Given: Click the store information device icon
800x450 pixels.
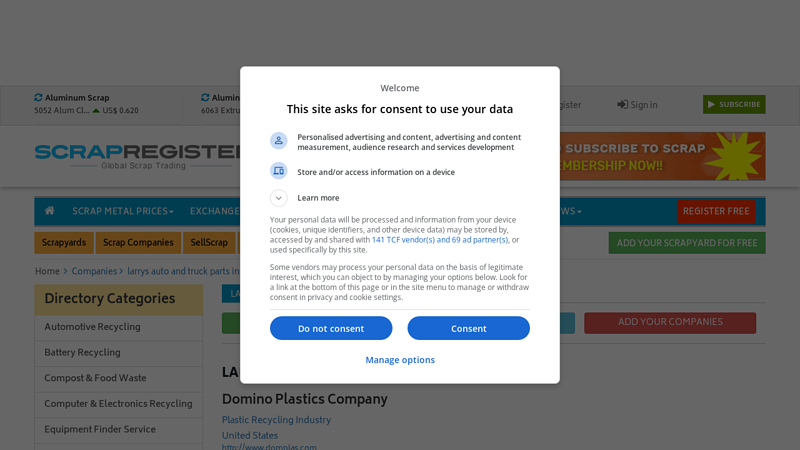Looking at the screenshot, I should click(x=278, y=172).
